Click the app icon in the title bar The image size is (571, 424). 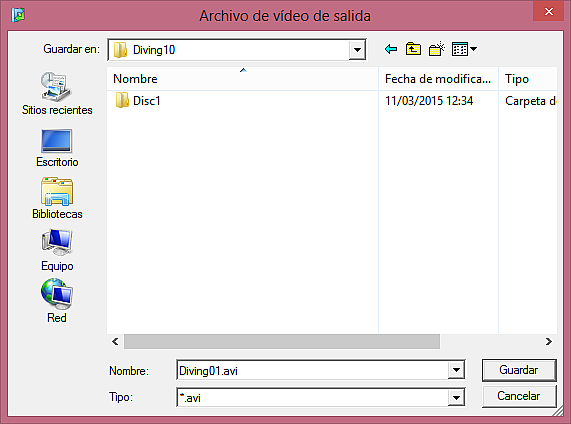pyautogui.click(x=18, y=15)
